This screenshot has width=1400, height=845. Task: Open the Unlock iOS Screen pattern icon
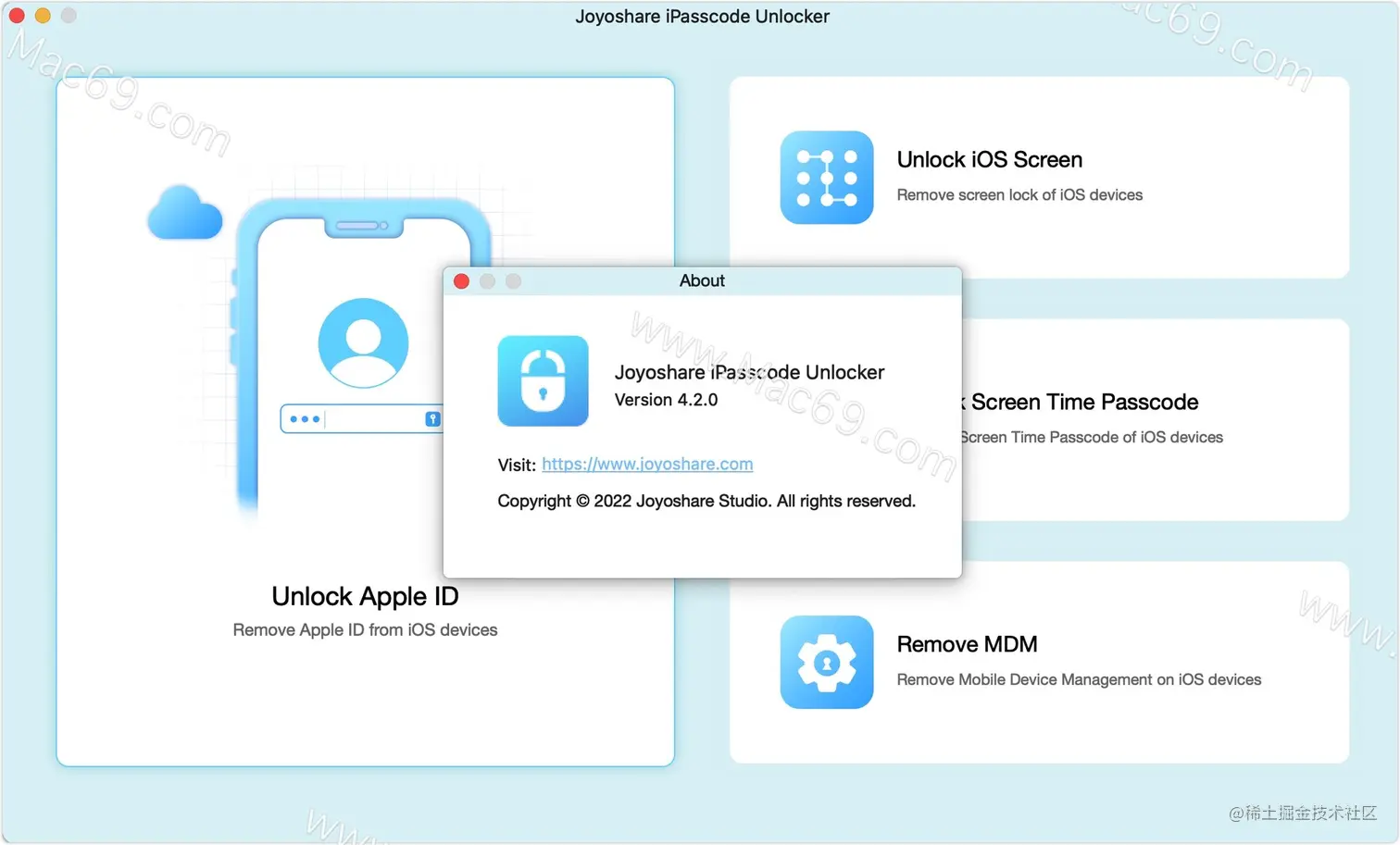coord(826,178)
